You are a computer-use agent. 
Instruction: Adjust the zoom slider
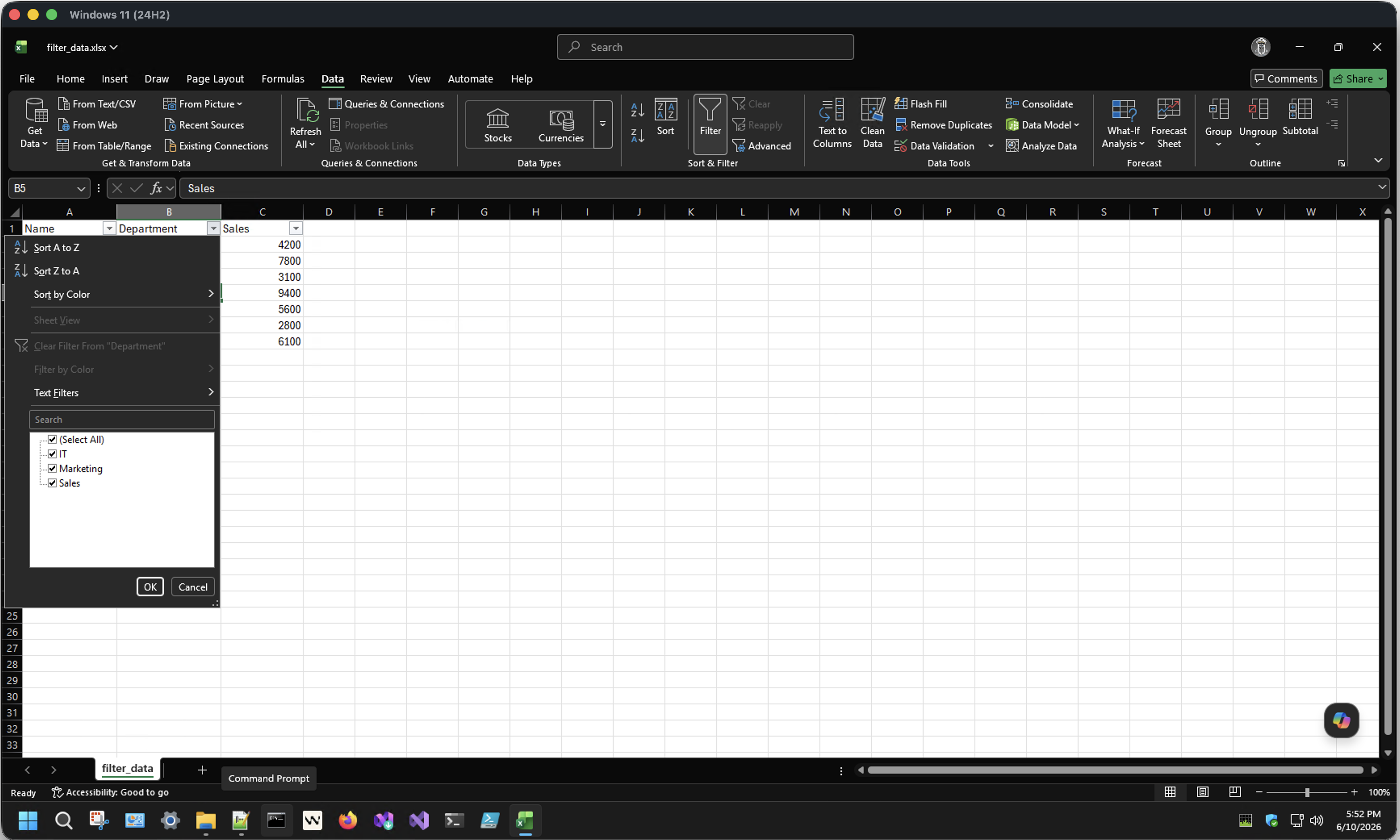[x=1307, y=792]
